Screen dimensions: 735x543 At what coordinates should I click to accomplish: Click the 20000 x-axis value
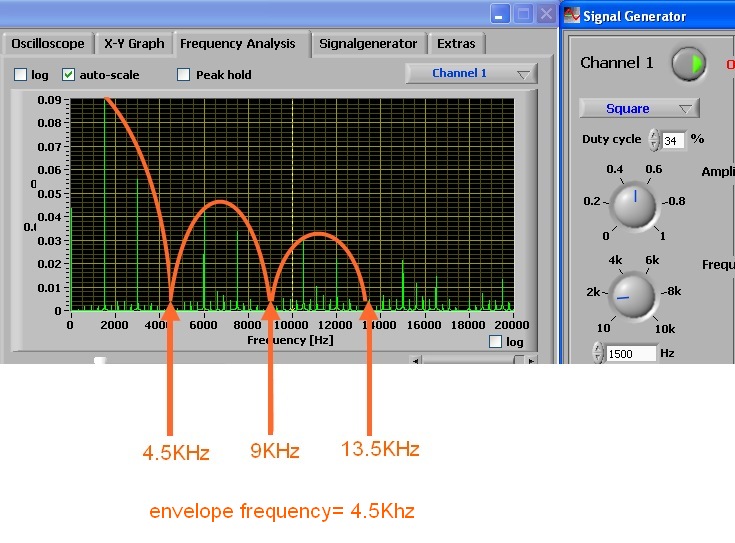[512, 325]
